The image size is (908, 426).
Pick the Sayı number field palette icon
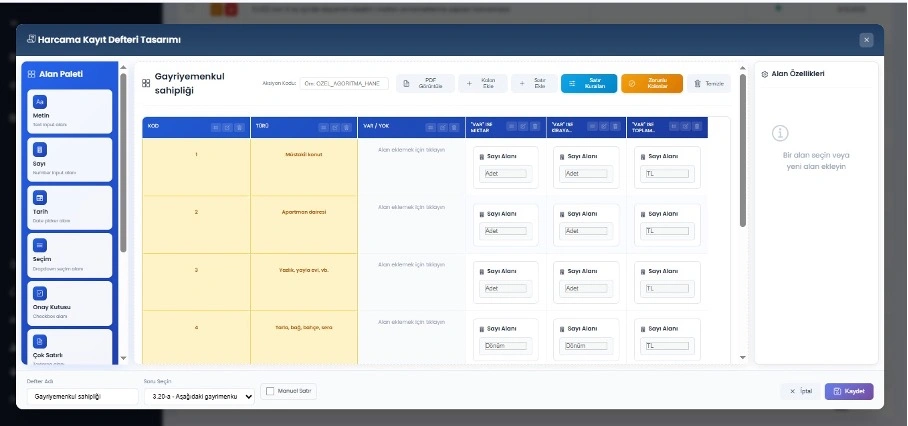(41, 149)
